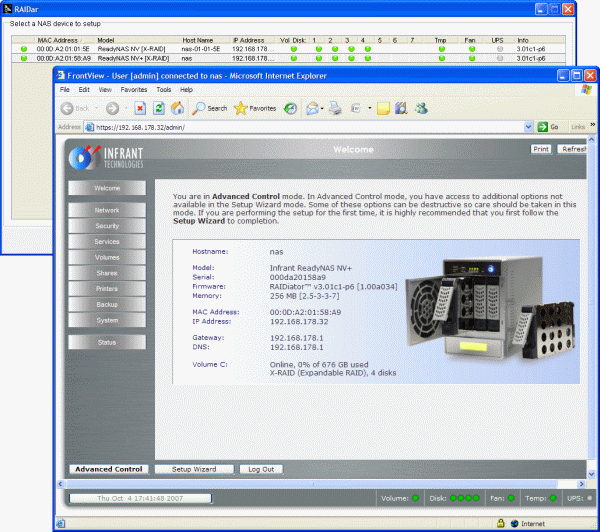Open the Security section in the sidebar
The image size is (600, 532).
(x=107, y=226)
